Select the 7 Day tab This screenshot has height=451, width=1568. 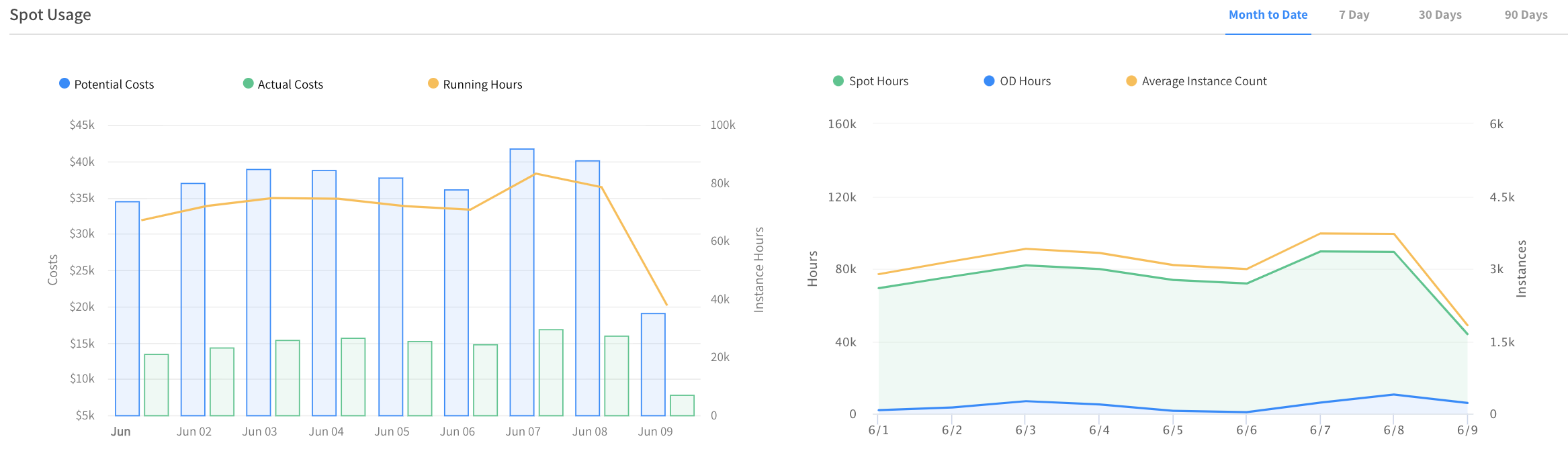pyautogui.click(x=1354, y=15)
